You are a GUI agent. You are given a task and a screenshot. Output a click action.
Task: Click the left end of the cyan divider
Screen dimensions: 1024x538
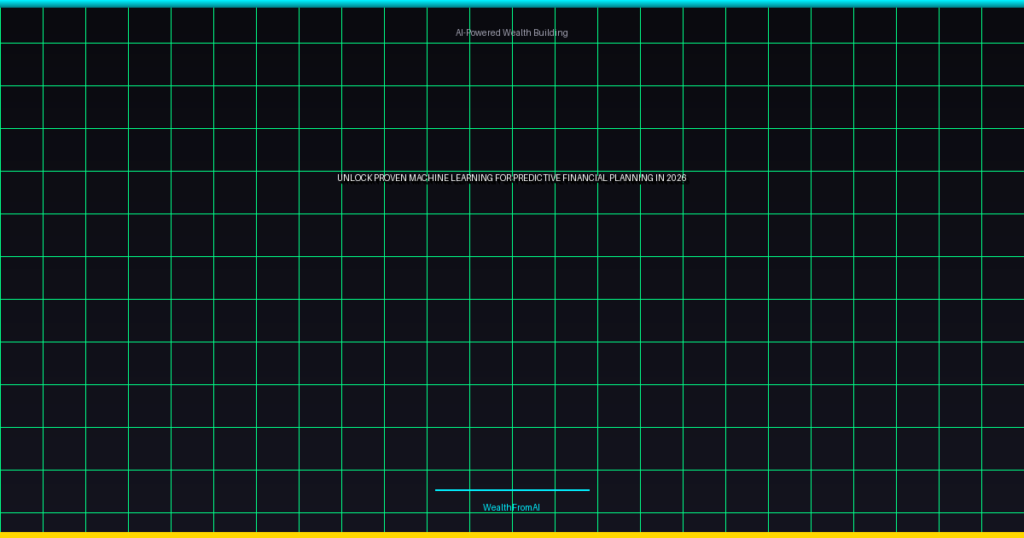coord(438,490)
